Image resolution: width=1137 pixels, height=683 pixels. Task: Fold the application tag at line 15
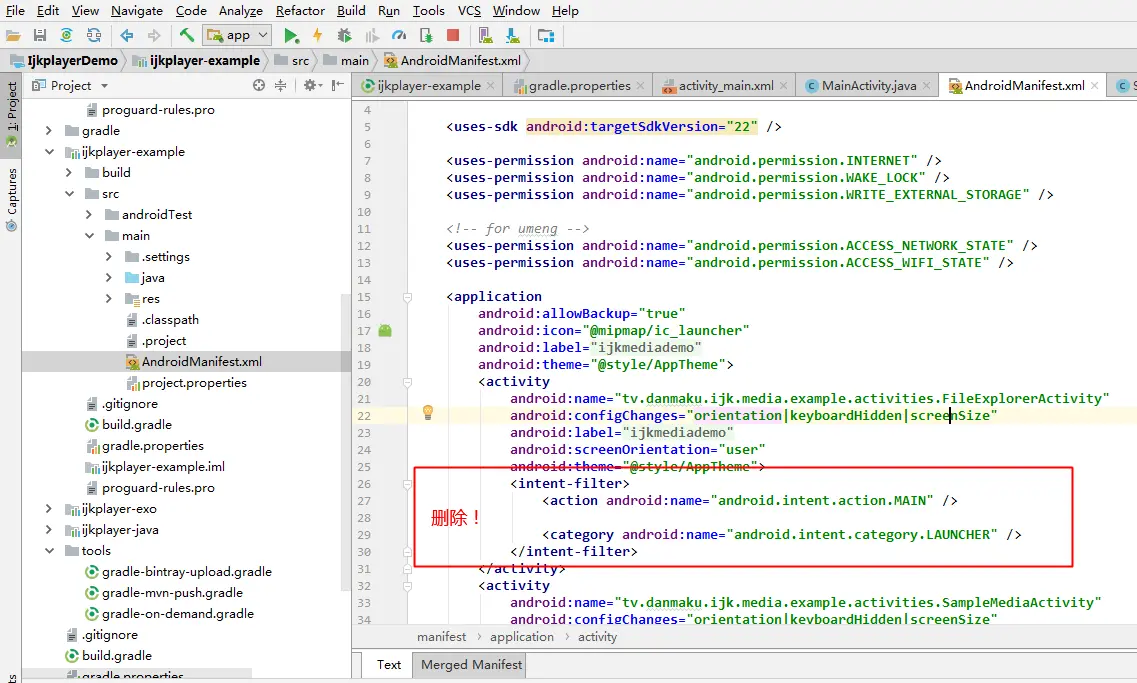(x=407, y=297)
